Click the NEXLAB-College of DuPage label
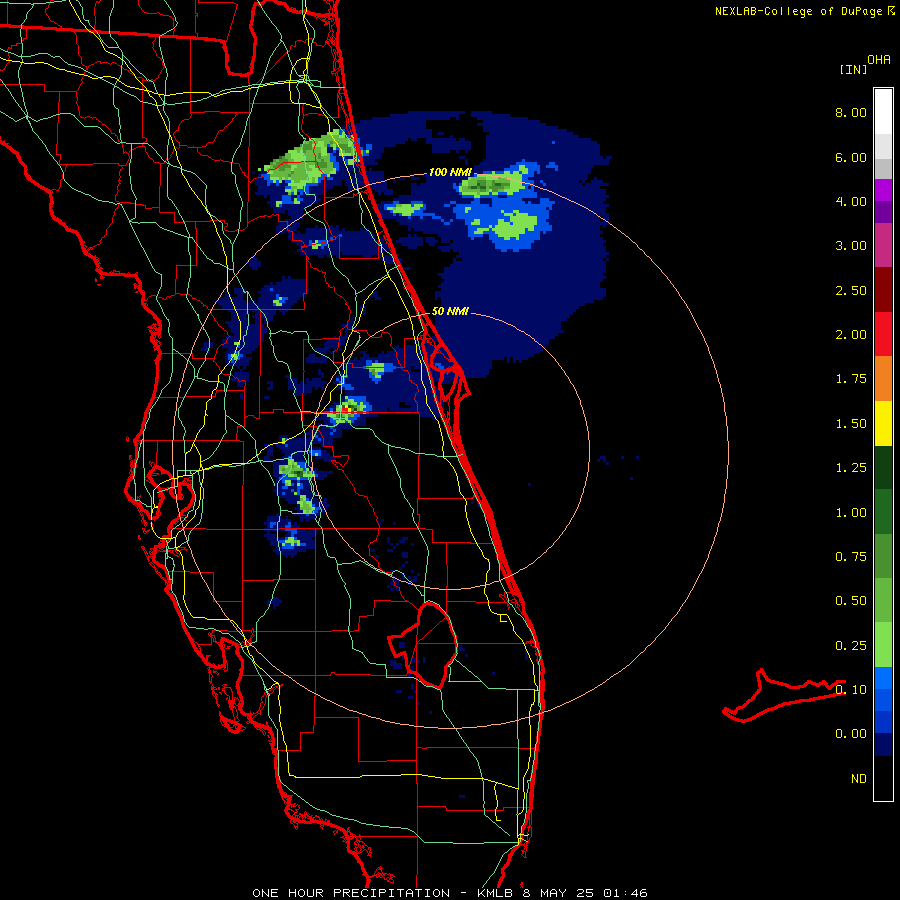The width and height of the screenshot is (900, 900). click(x=798, y=11)
